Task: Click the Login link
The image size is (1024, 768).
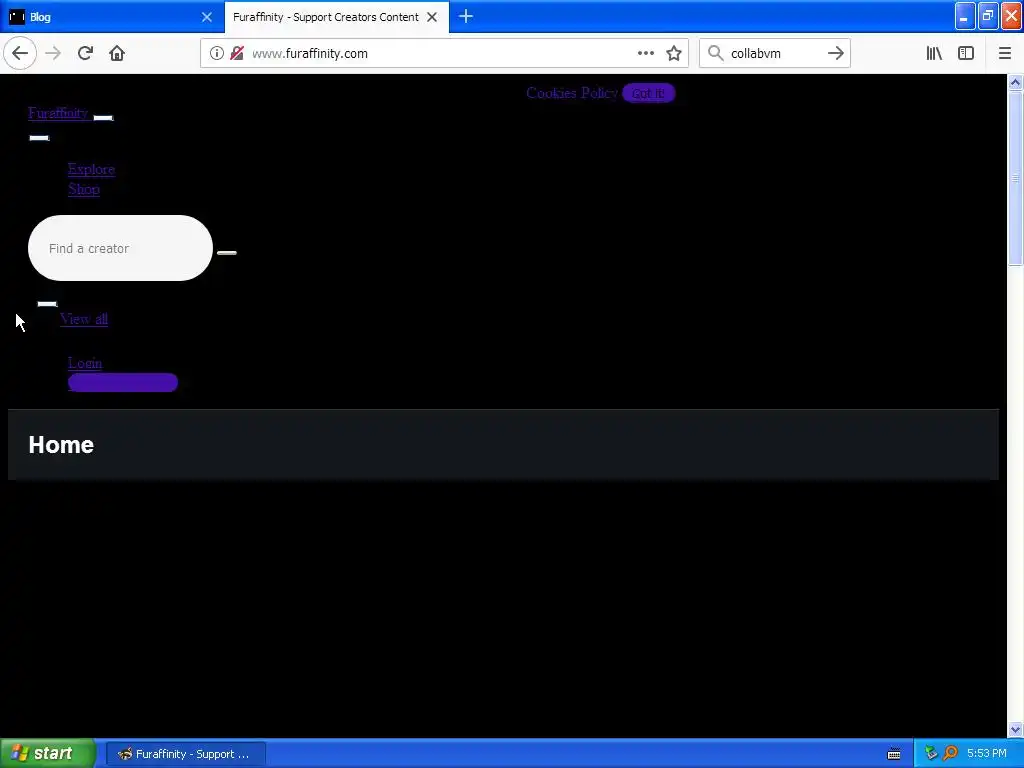Action: point(85,362)
